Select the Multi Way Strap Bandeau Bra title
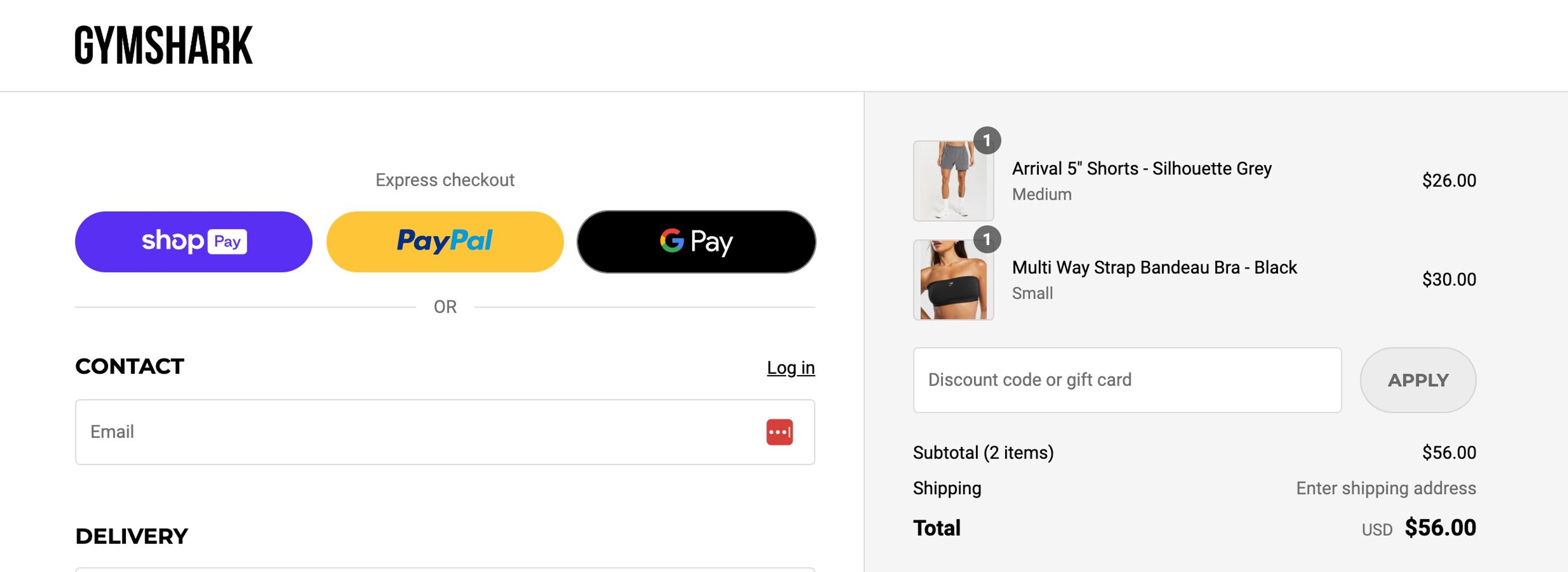The width and height of the screenshot is (1568, 572). [x=1154, y=267]
